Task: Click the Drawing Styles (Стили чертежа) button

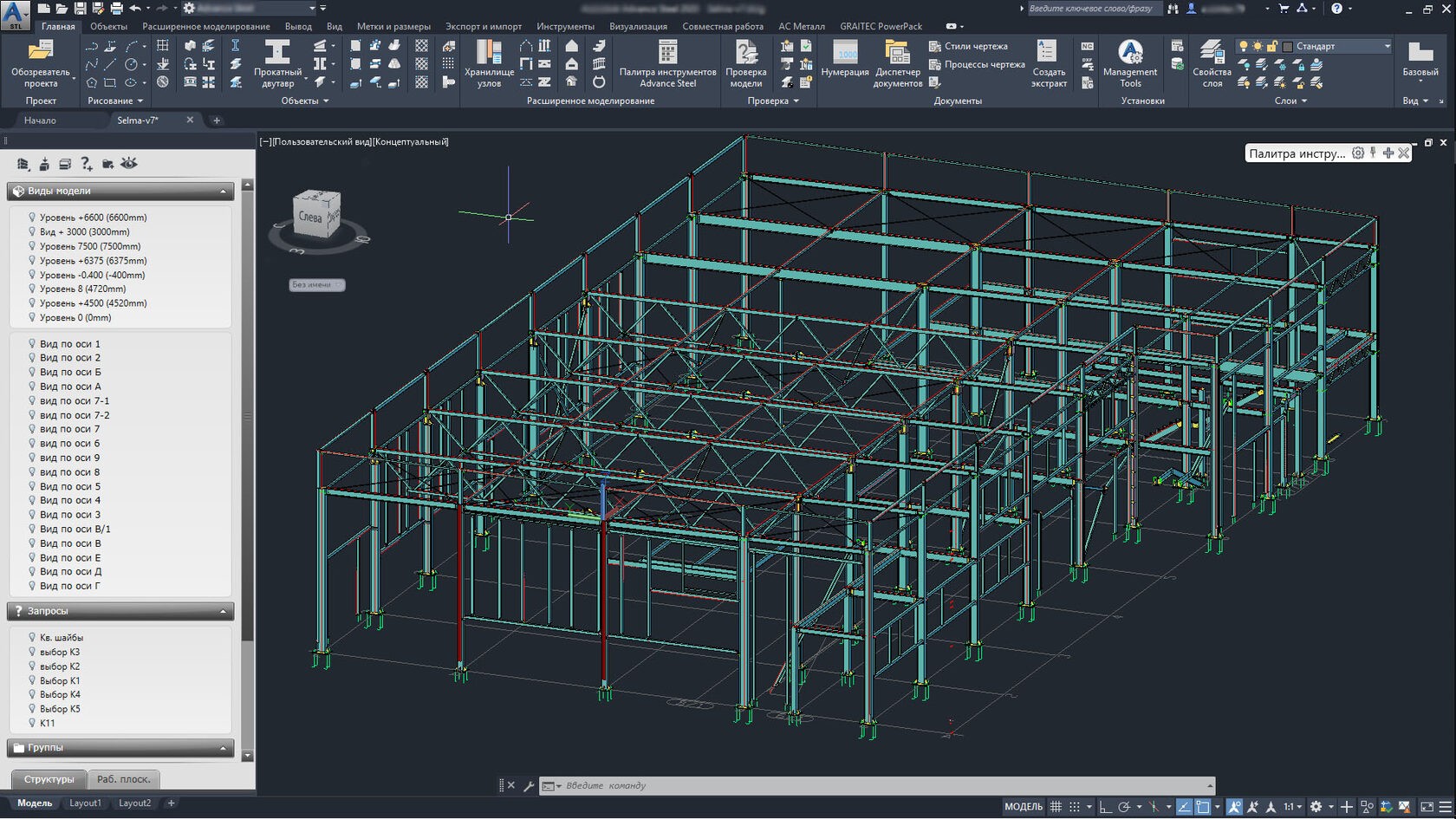Action: (969, 46)
